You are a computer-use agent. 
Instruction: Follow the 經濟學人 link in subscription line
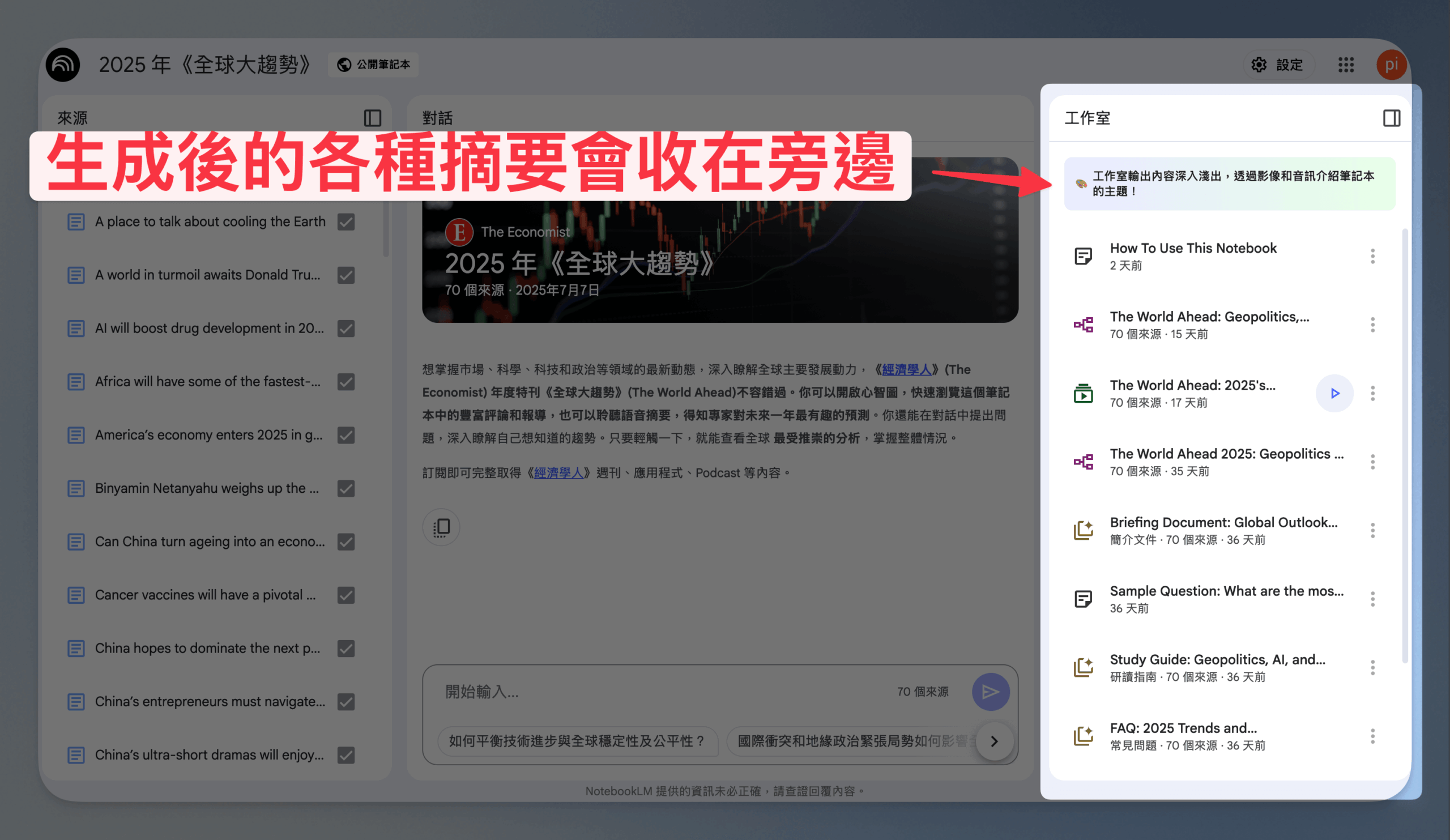click(x=558, y=474)
